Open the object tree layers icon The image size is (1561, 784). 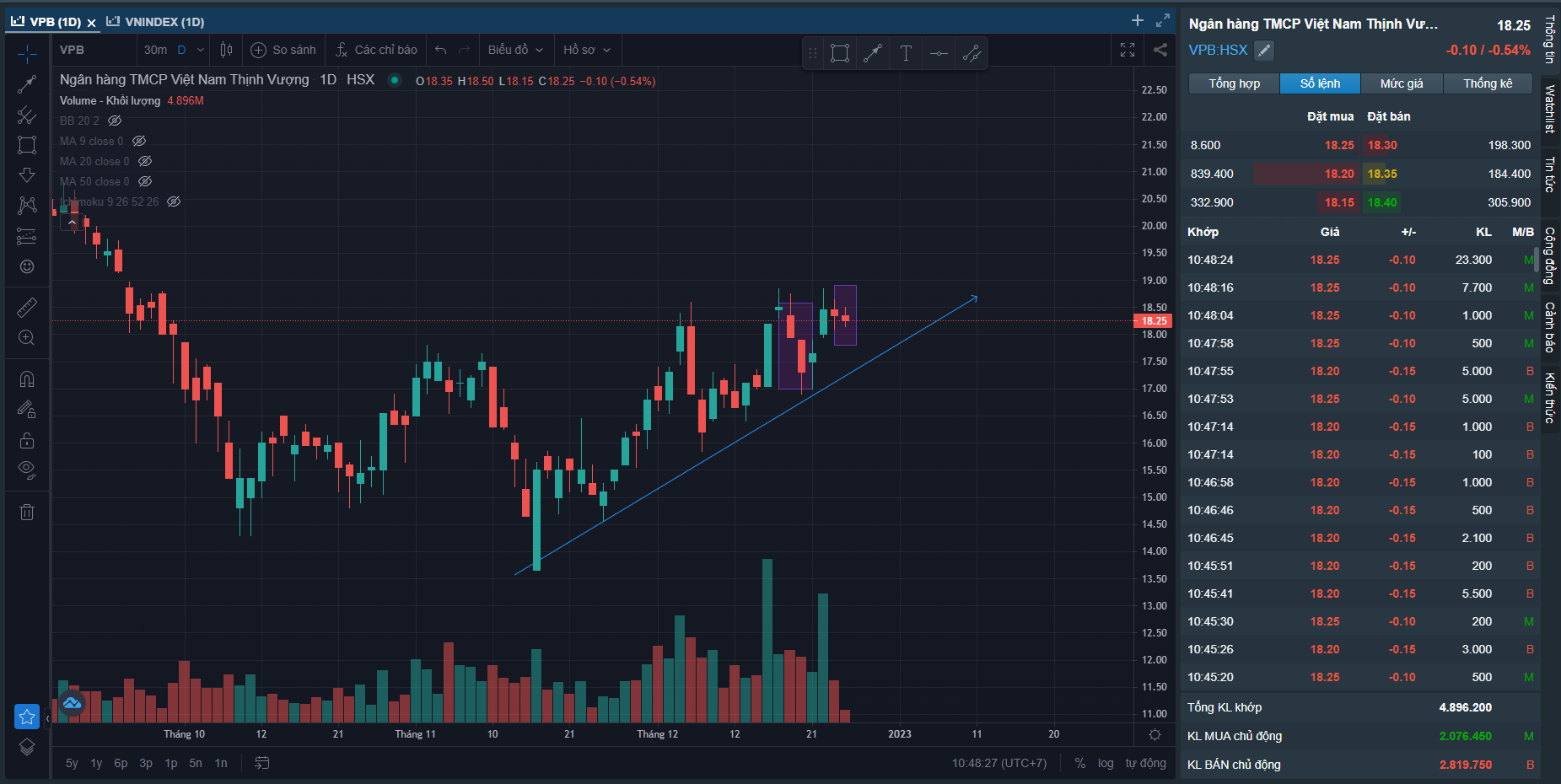coord(27,747)
